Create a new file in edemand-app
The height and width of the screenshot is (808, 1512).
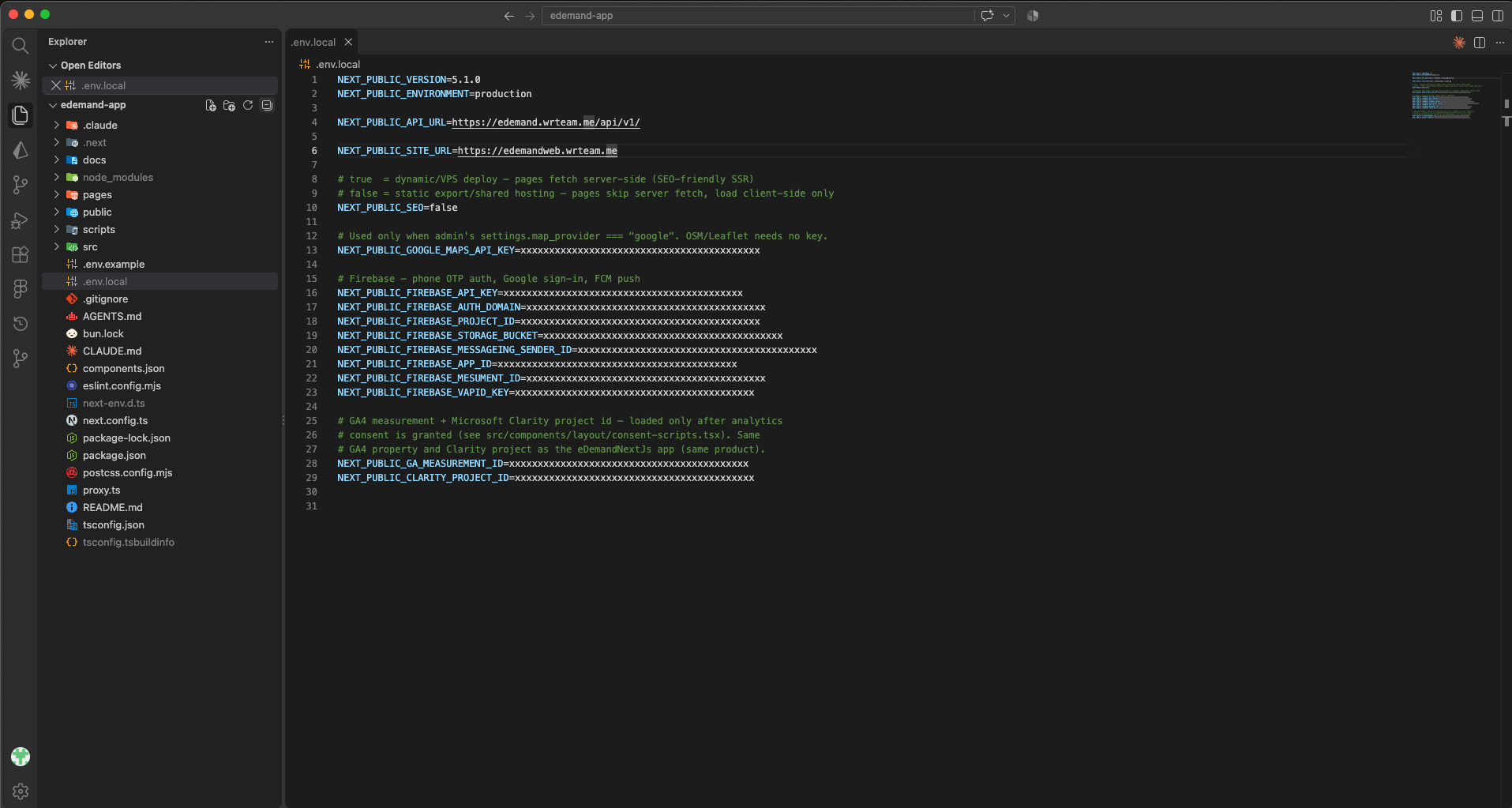tap(211, 105)
